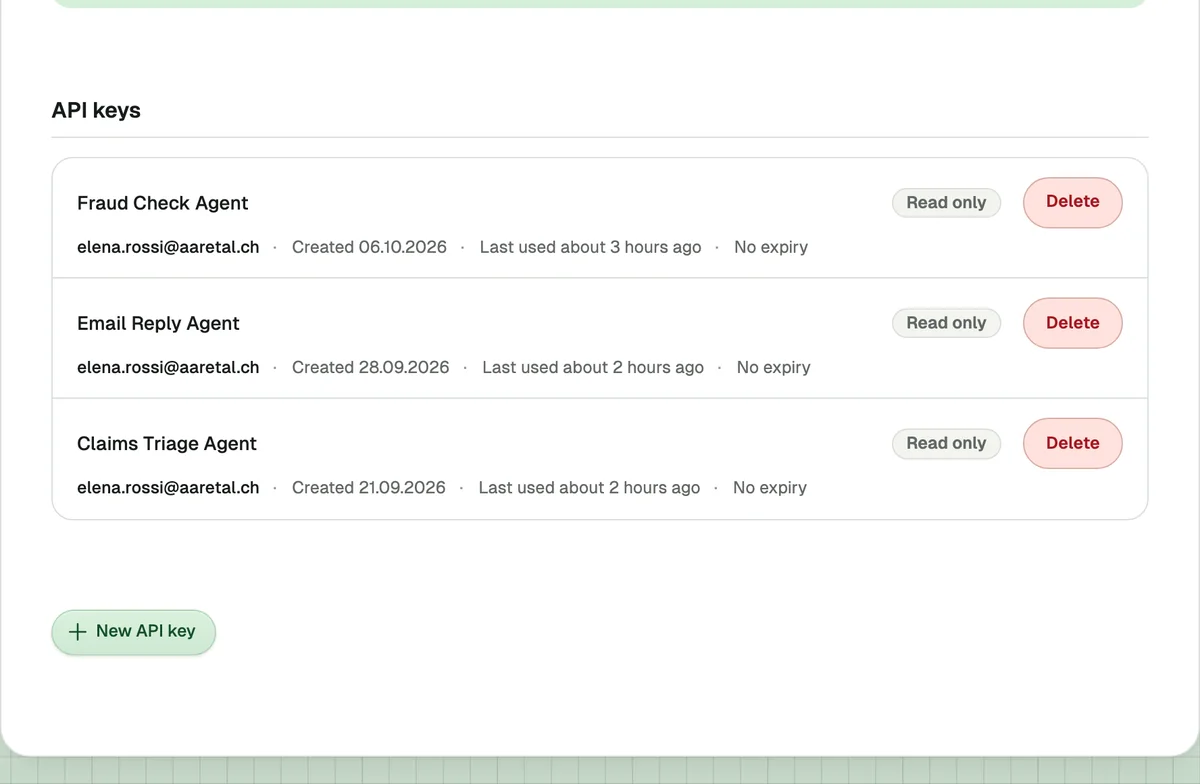The width and height of the screenshot is (1200, 784).
Task: Click Read only badge for Claims Triage Agent
Action: (946, 443)
